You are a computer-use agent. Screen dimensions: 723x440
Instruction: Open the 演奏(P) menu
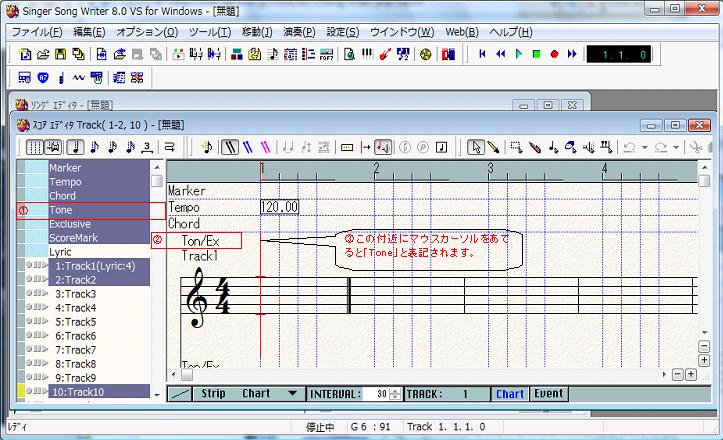[299, 32]
